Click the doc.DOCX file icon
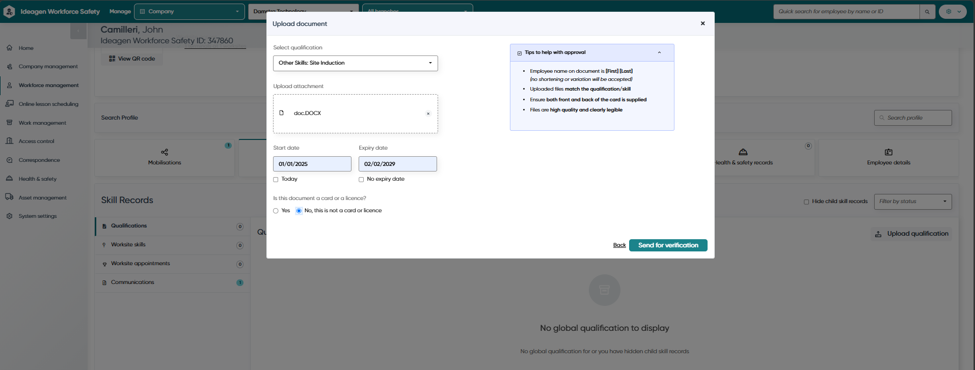This screenshot has height=370, width=975. point(281,113)
